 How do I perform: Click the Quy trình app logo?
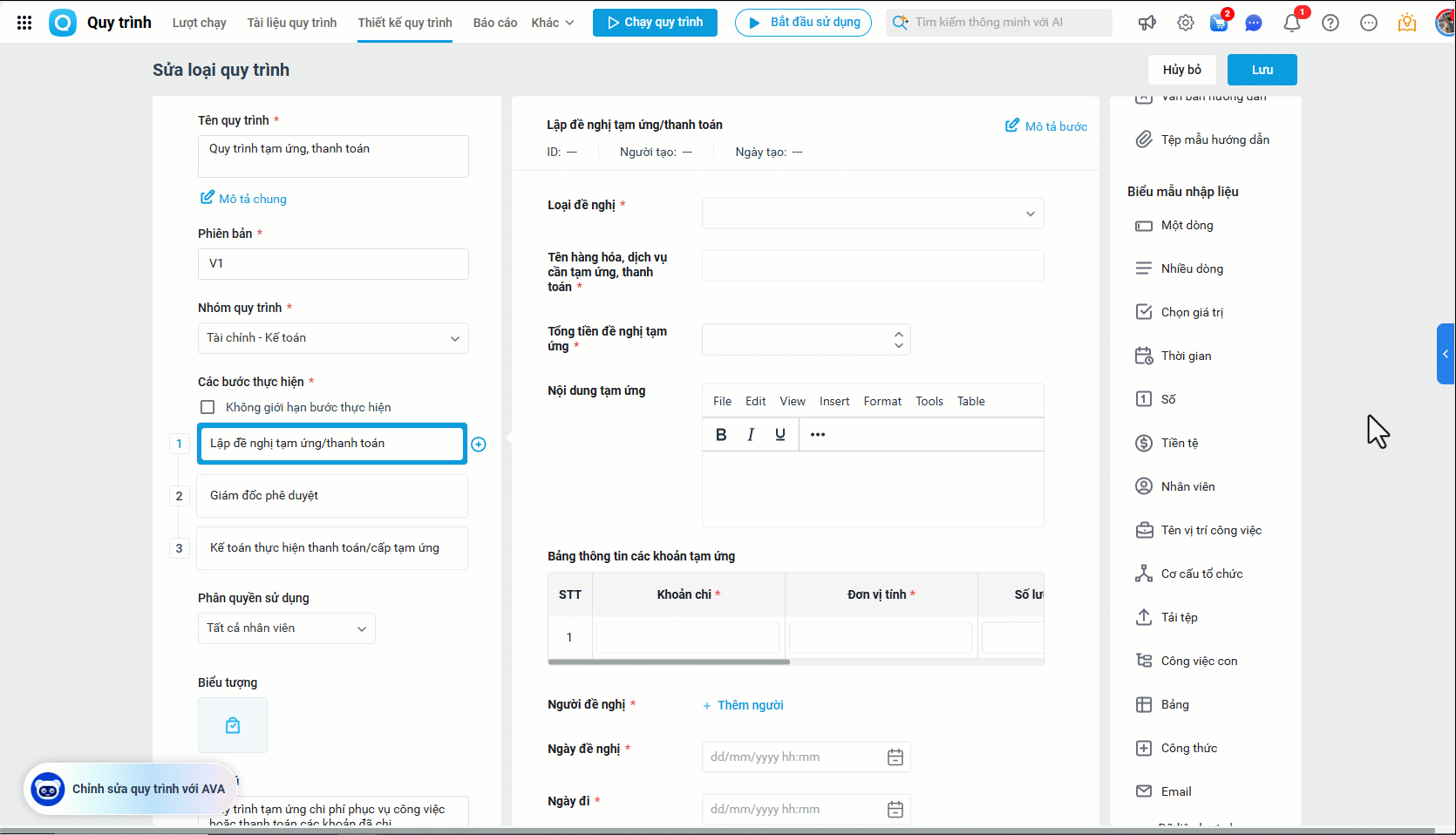[63, 23]
